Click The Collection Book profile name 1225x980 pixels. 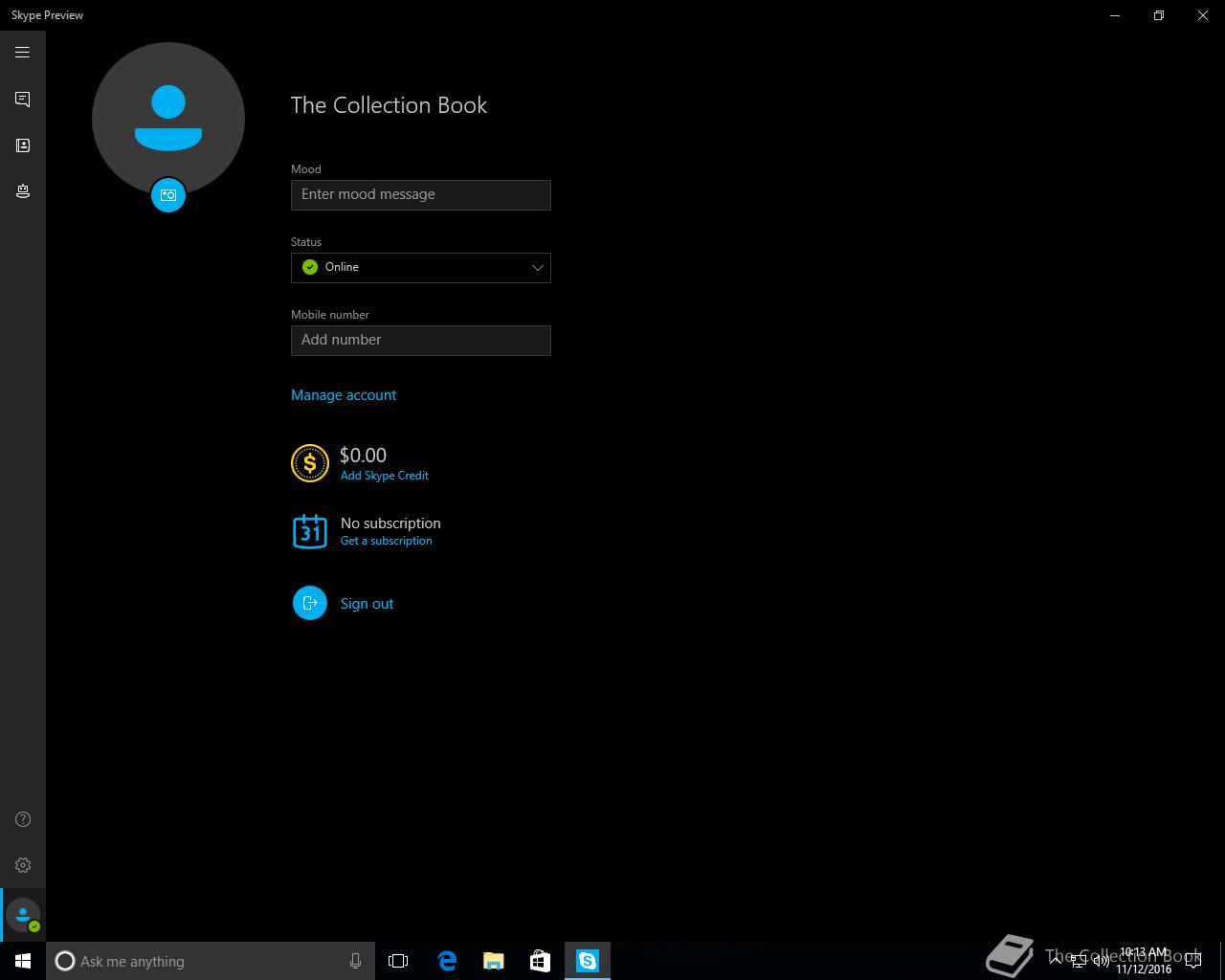pos(389,105)
